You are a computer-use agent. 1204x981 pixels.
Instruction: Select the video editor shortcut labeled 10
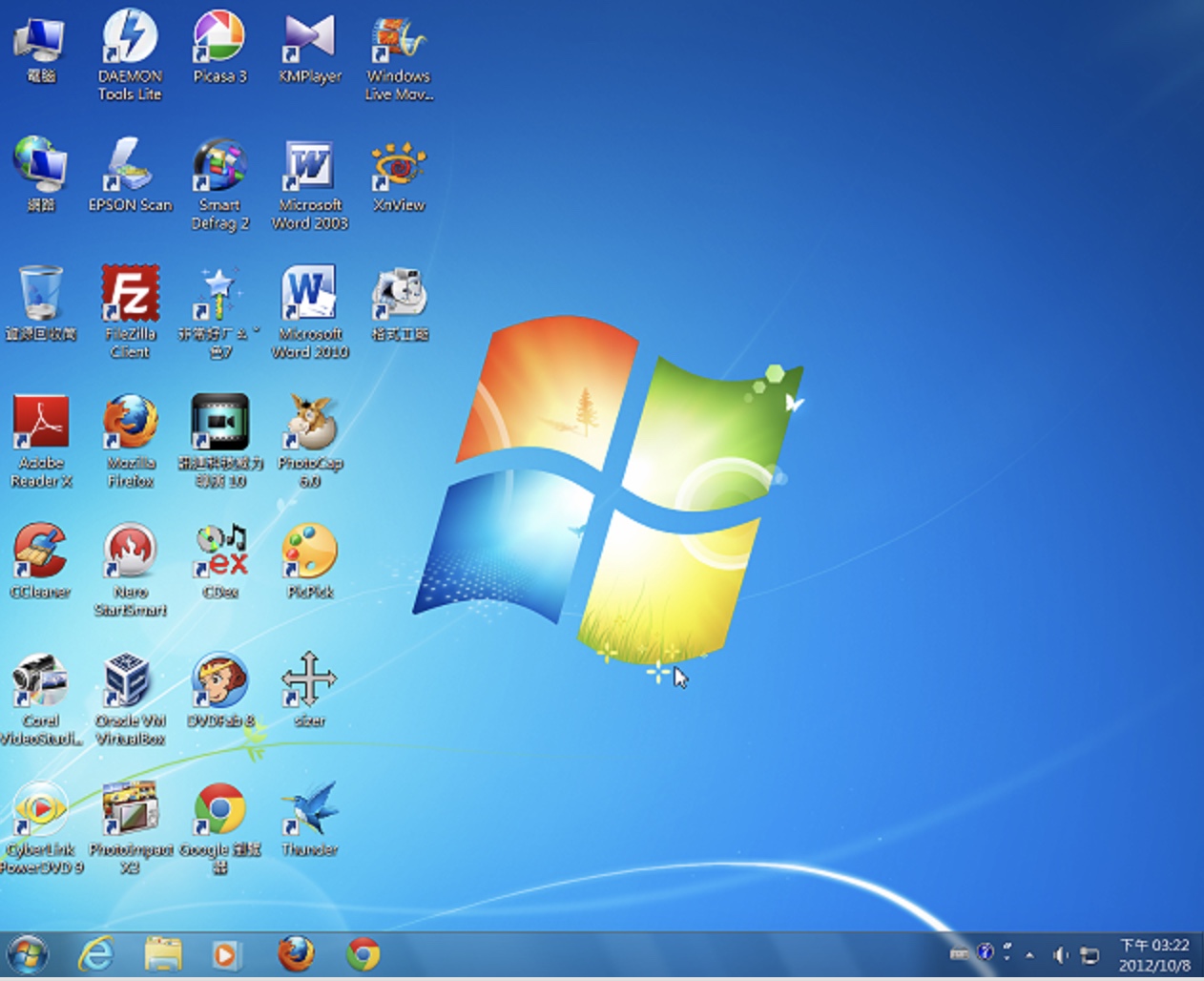tap(220, 442)
